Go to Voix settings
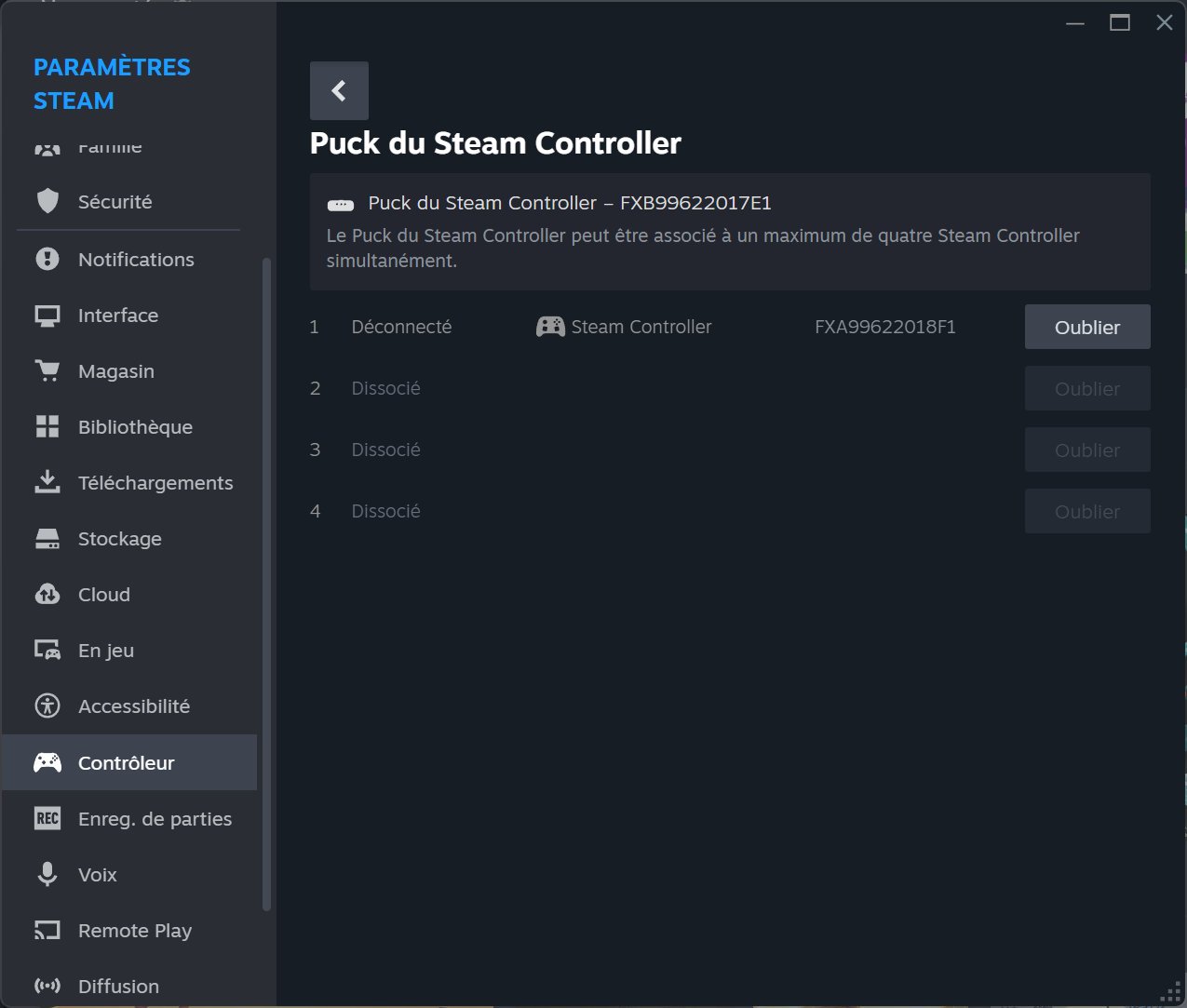Viewport: 1187px width, 1008px height. [x=129, y=875]
